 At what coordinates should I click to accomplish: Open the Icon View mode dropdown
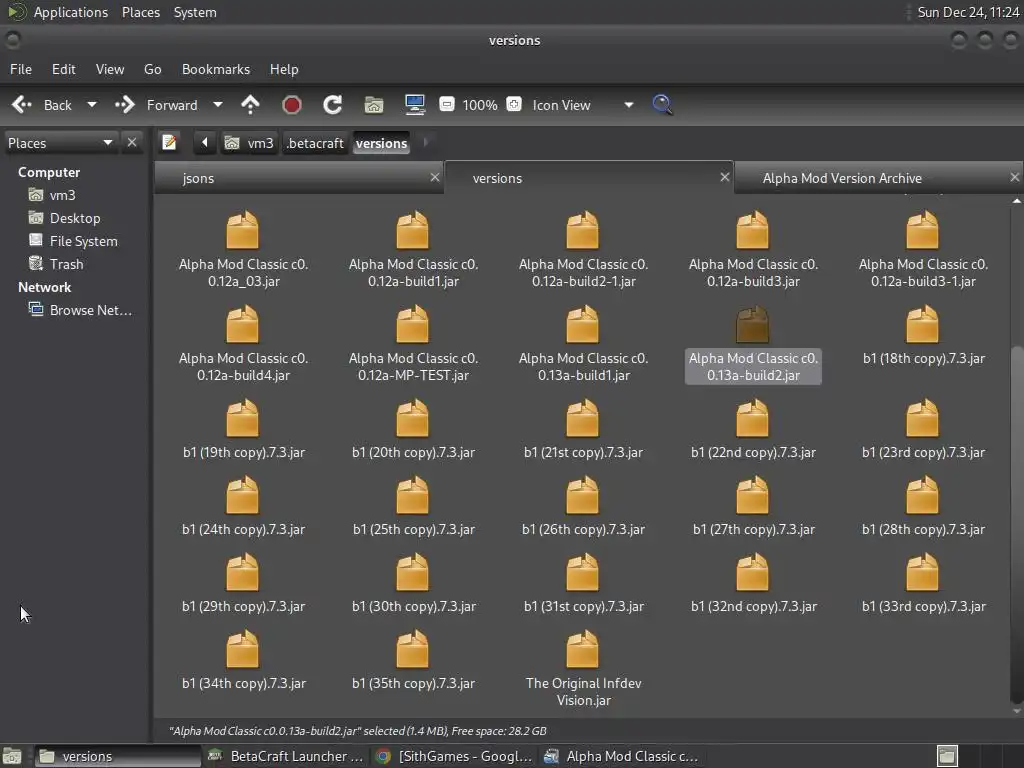point(628,105)
